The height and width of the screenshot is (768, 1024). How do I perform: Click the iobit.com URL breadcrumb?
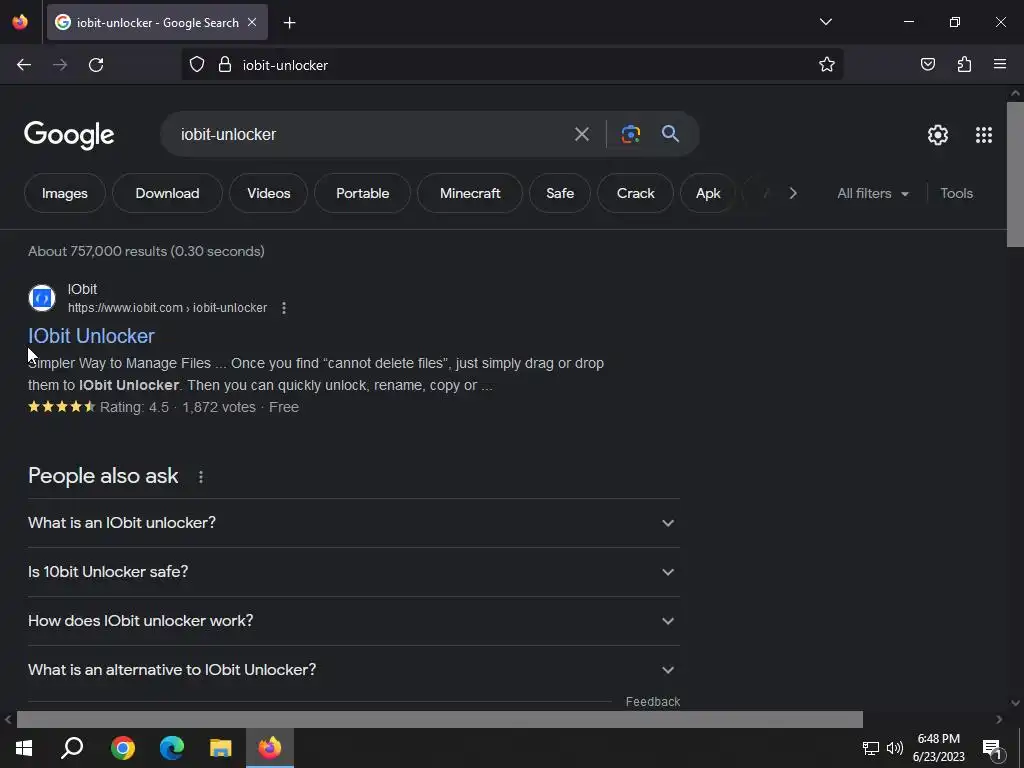tap(167, 308)
